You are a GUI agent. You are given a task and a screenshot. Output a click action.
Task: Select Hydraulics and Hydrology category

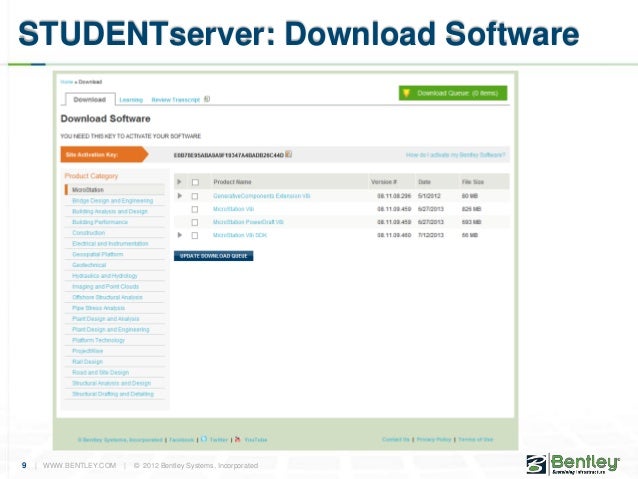tap(105, 276)
